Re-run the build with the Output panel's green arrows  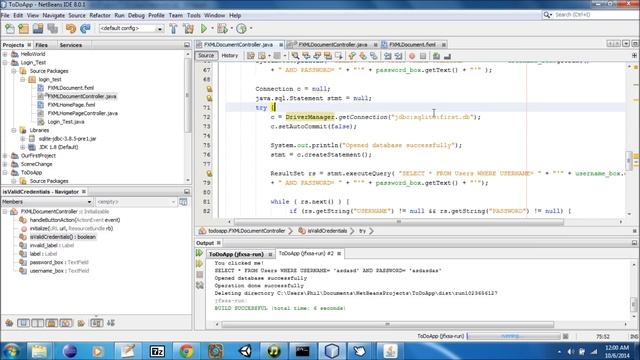tap(199, 253)
